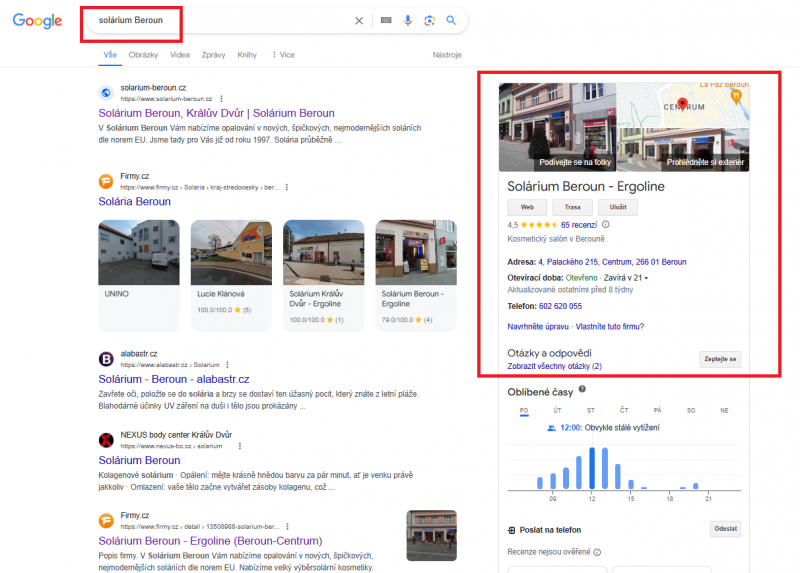Switch to the Zprávy tab
The width and height of the screenshot is (800, 573).
click(213, 55)
